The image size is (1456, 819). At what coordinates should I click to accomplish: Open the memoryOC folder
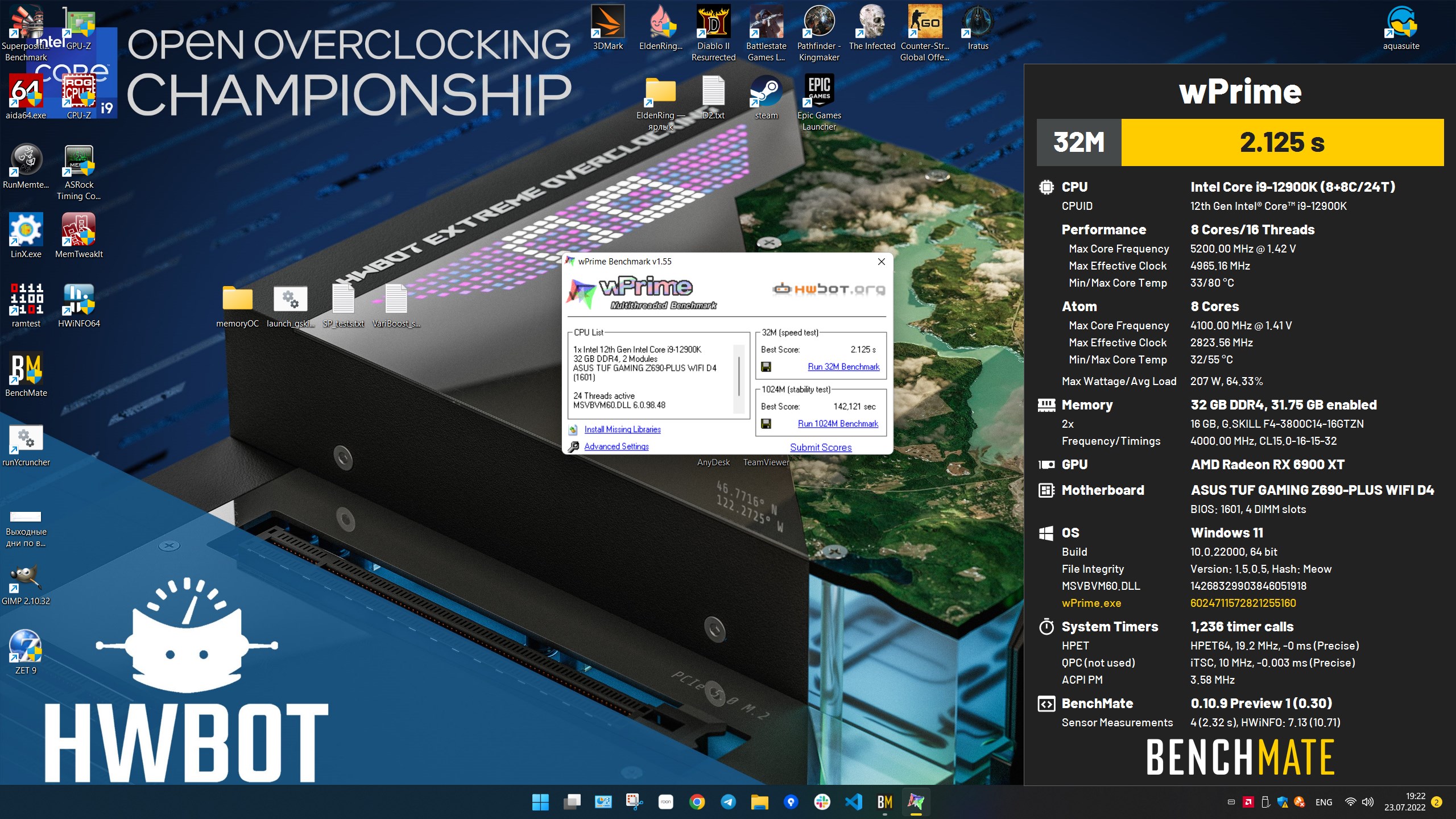coord(237,306)
